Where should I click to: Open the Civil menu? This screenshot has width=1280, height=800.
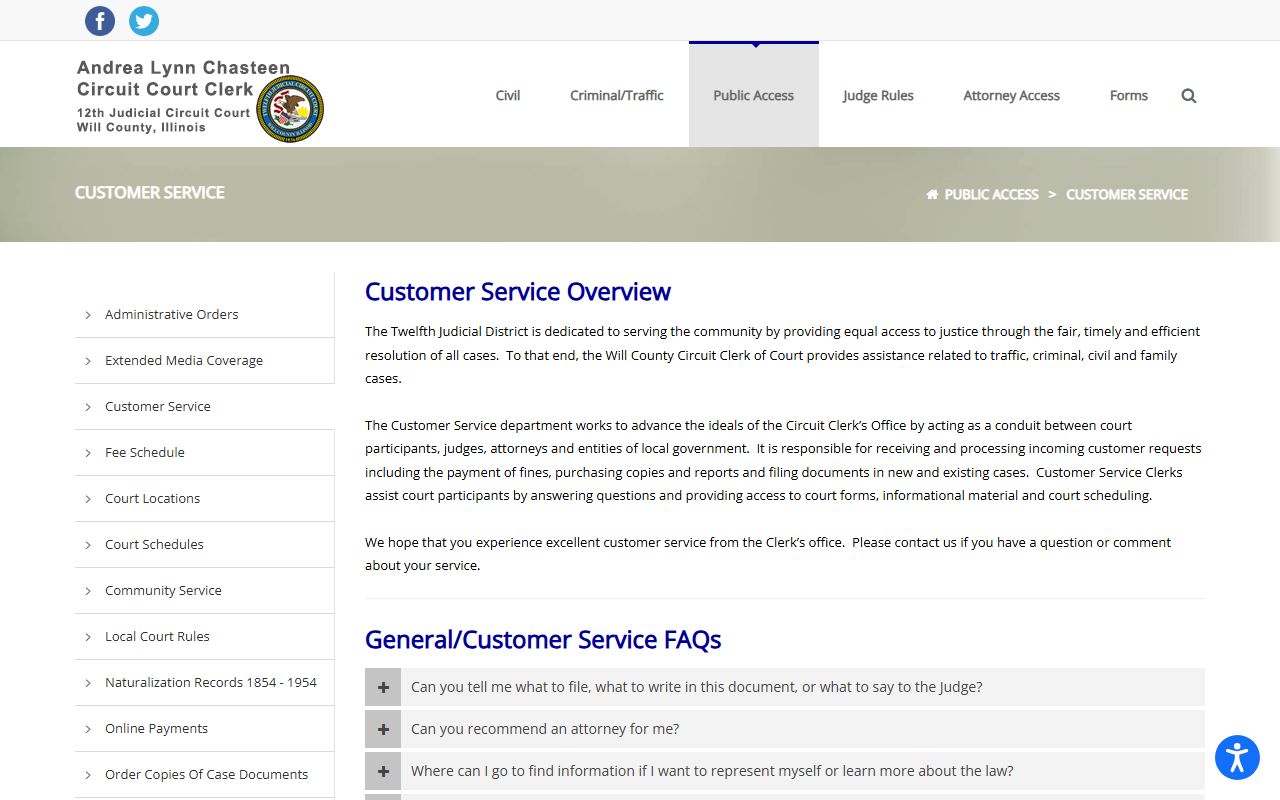pos(508,96)
